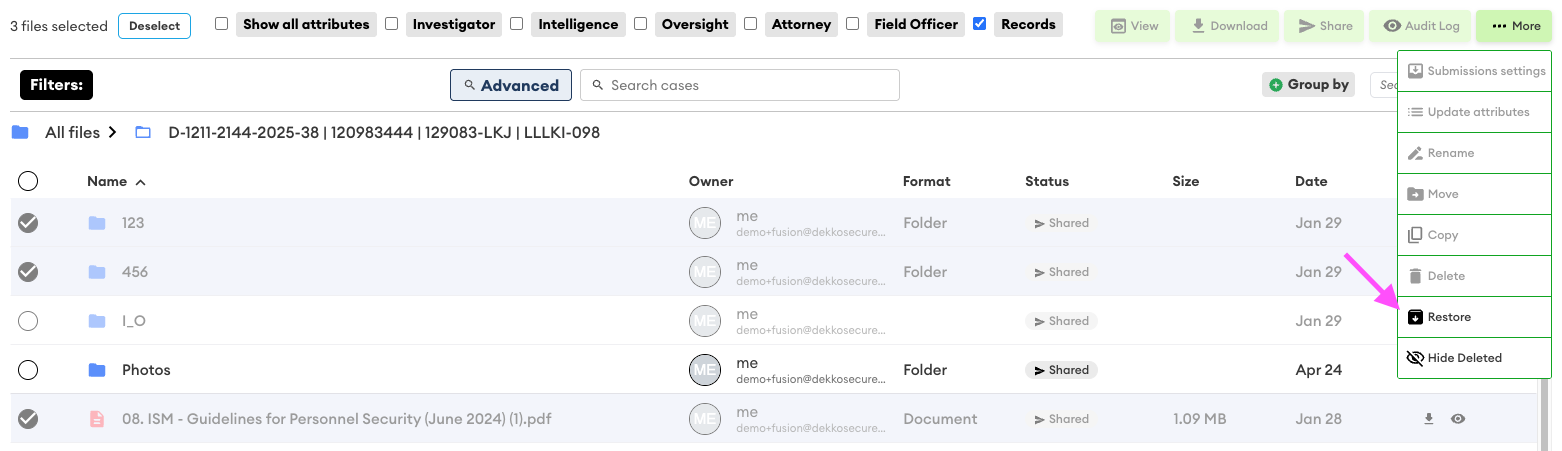Screen dimensions: 1562x451
Task: Select Hide Deleted from More menu
Action: coord(1474,358)
